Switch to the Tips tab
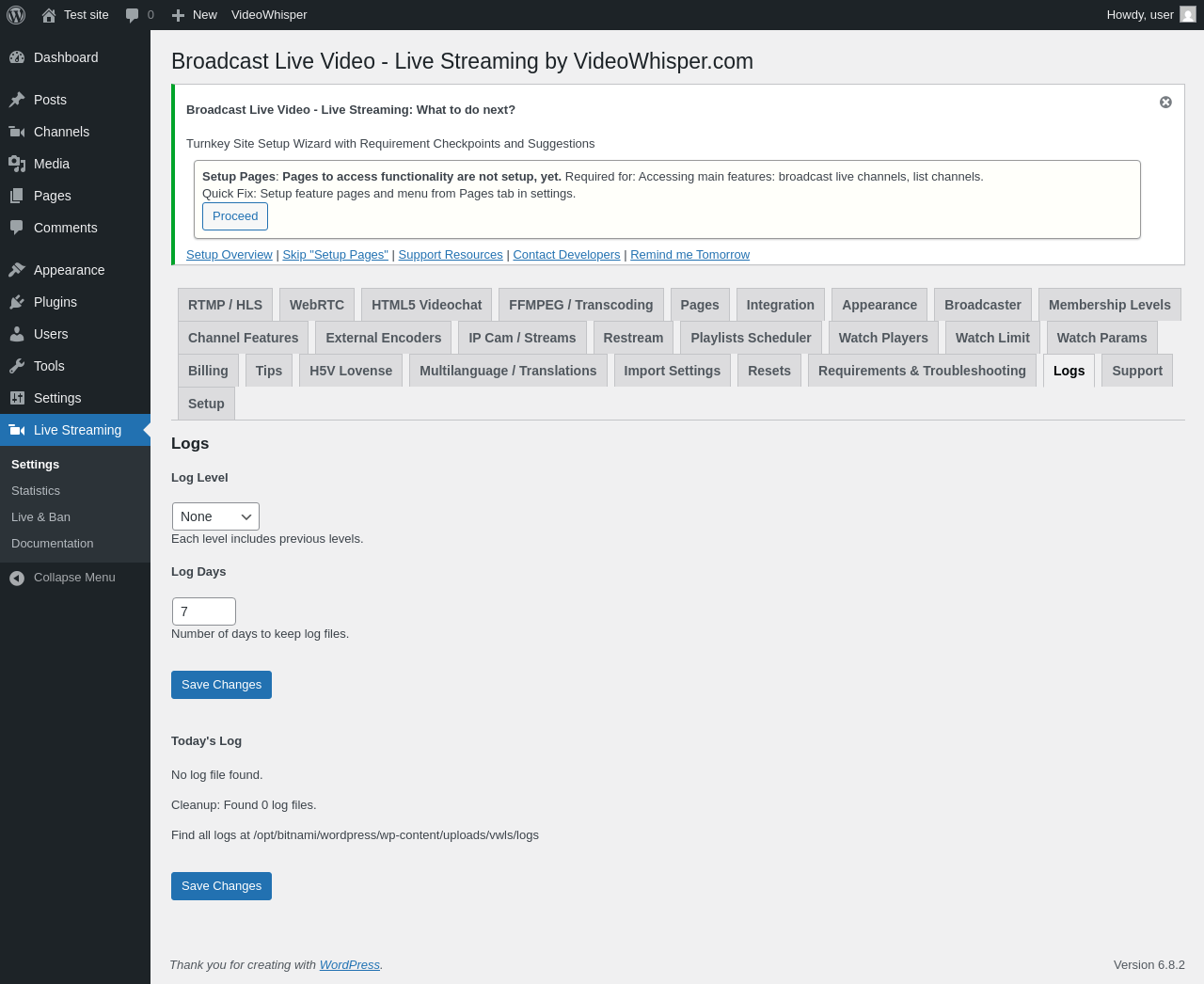This screenshot has height=984, width=1204. pyautogui.click(x=269, y=371)
